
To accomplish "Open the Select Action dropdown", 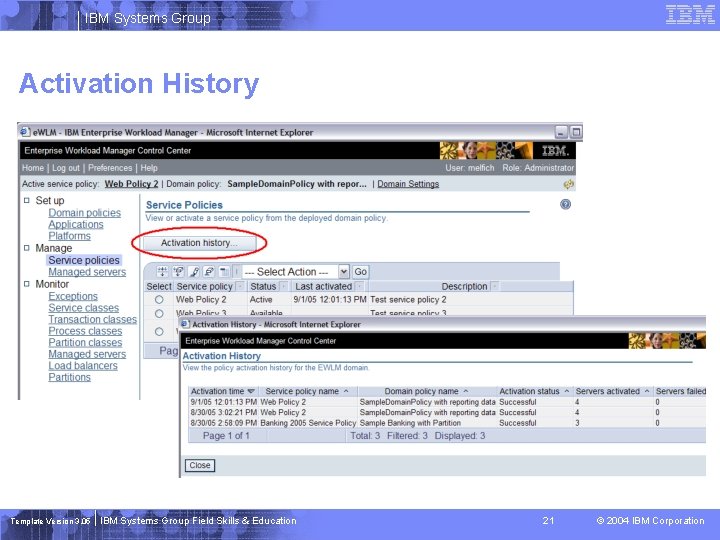I will [x=343, y=272].
